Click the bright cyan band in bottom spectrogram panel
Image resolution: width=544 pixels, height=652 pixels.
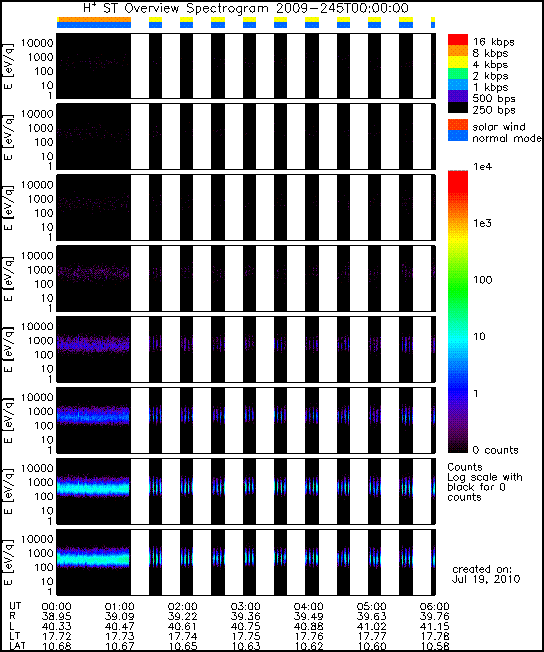pyautogui.click(x=94, y=559)
